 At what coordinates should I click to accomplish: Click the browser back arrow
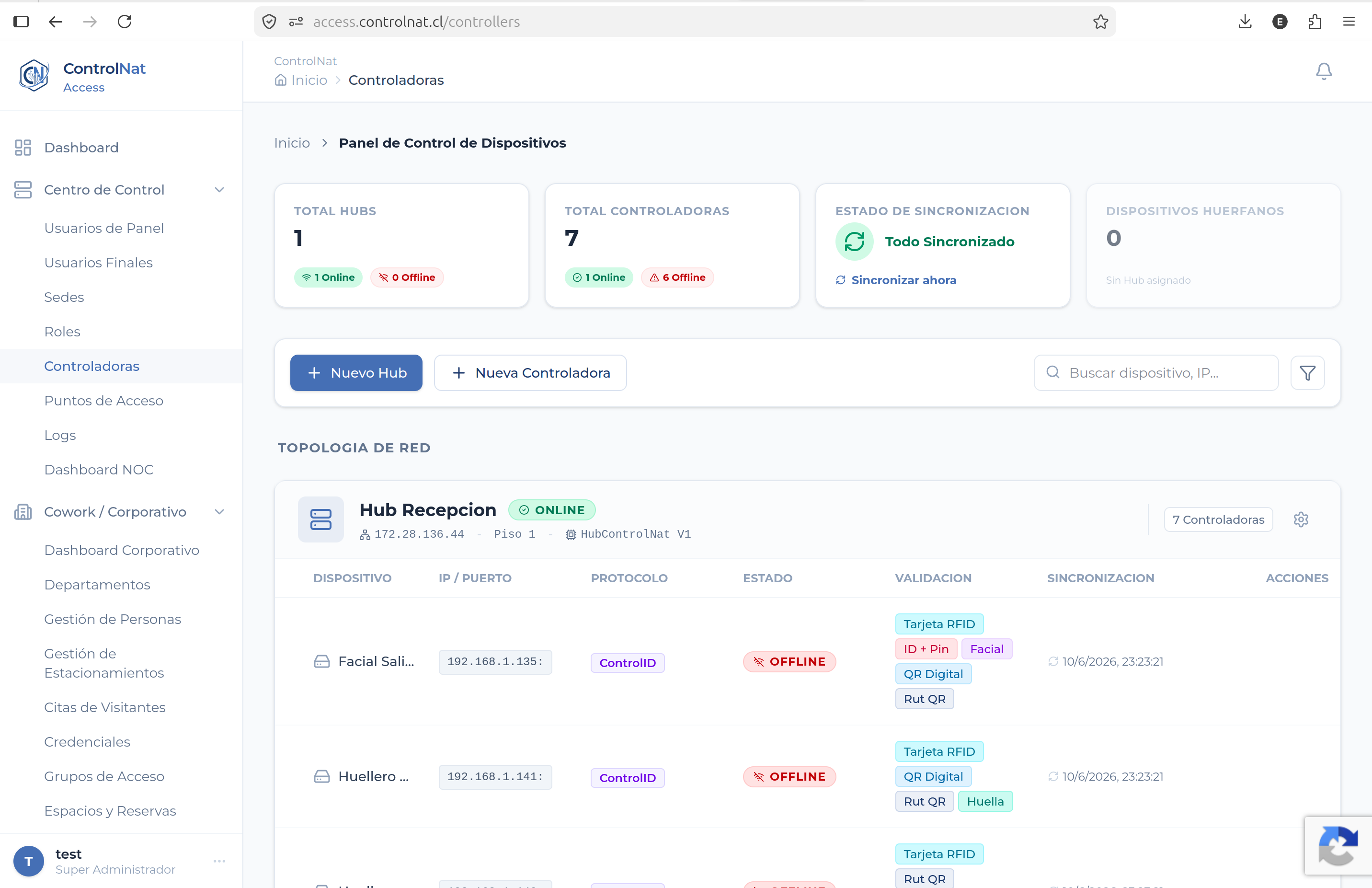click(x=56, y=22)
